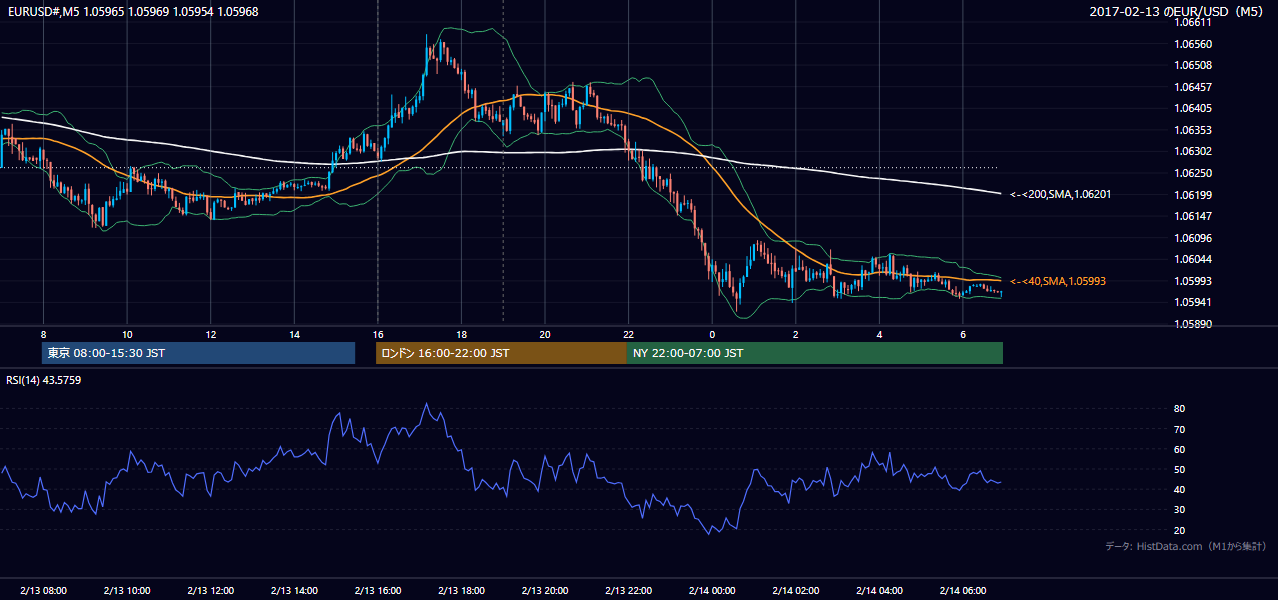Image resolution: width=1278 pixels, height=600 pixels.
Task: Click the 2/13 14:00 date axis label
Action: [x=293, y=590]
